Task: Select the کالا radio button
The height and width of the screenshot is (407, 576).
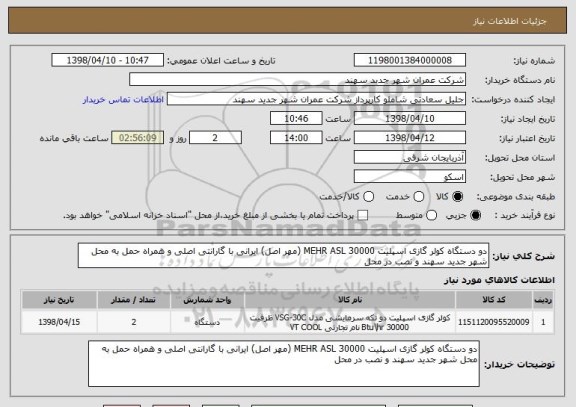Action: [x=457, y=197]
